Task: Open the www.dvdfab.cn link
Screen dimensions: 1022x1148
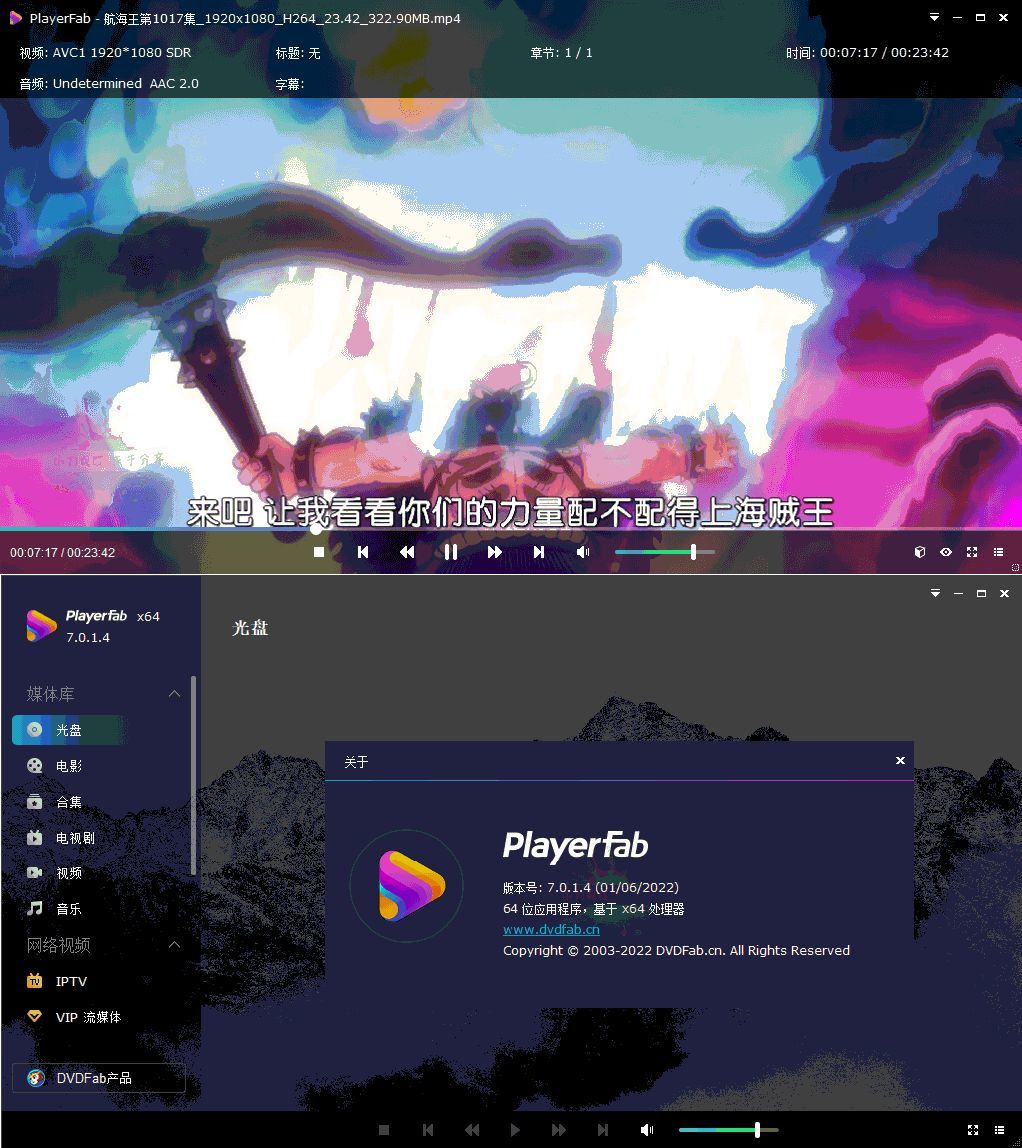Action: (550, 929)
